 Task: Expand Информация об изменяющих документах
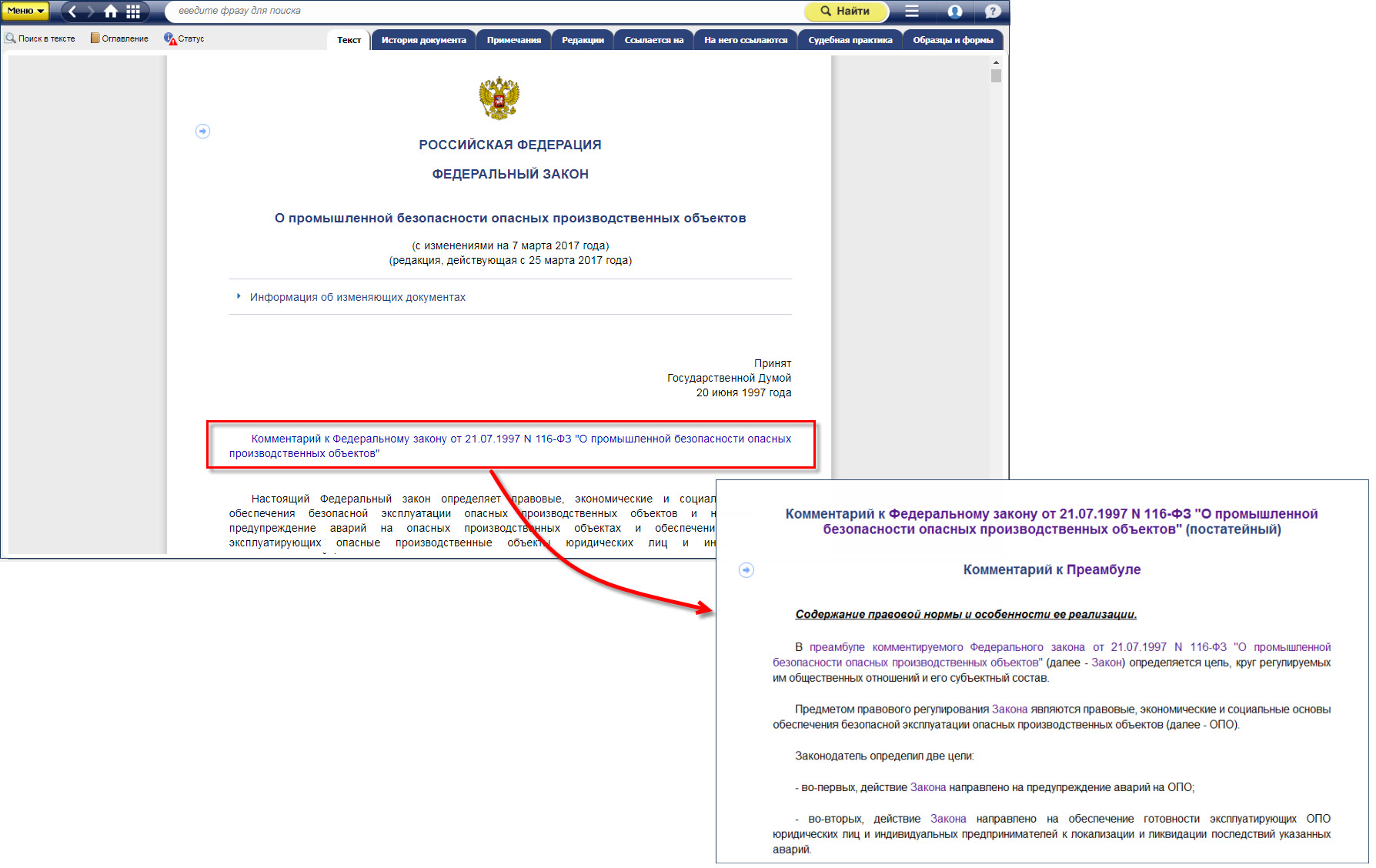357,297
